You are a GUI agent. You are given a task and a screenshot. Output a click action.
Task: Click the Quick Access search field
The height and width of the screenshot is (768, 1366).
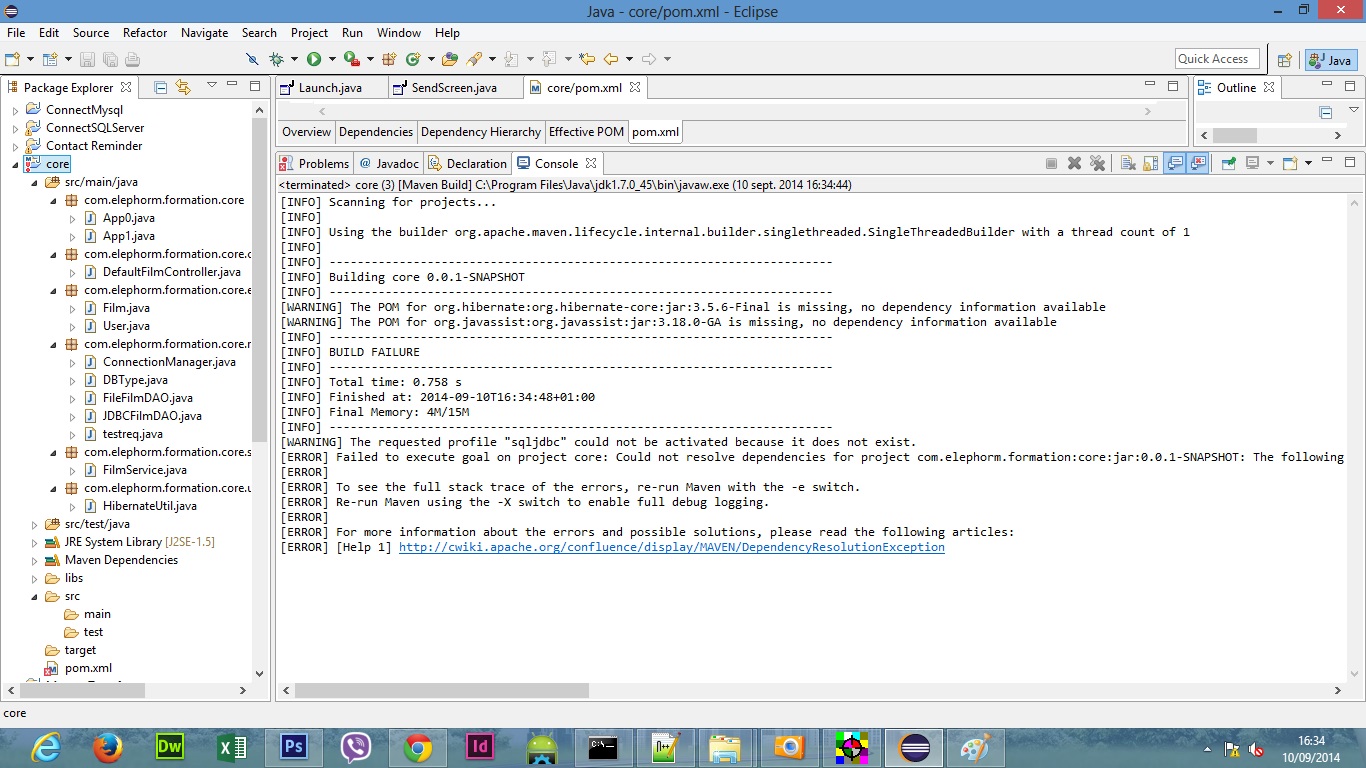1217,59
